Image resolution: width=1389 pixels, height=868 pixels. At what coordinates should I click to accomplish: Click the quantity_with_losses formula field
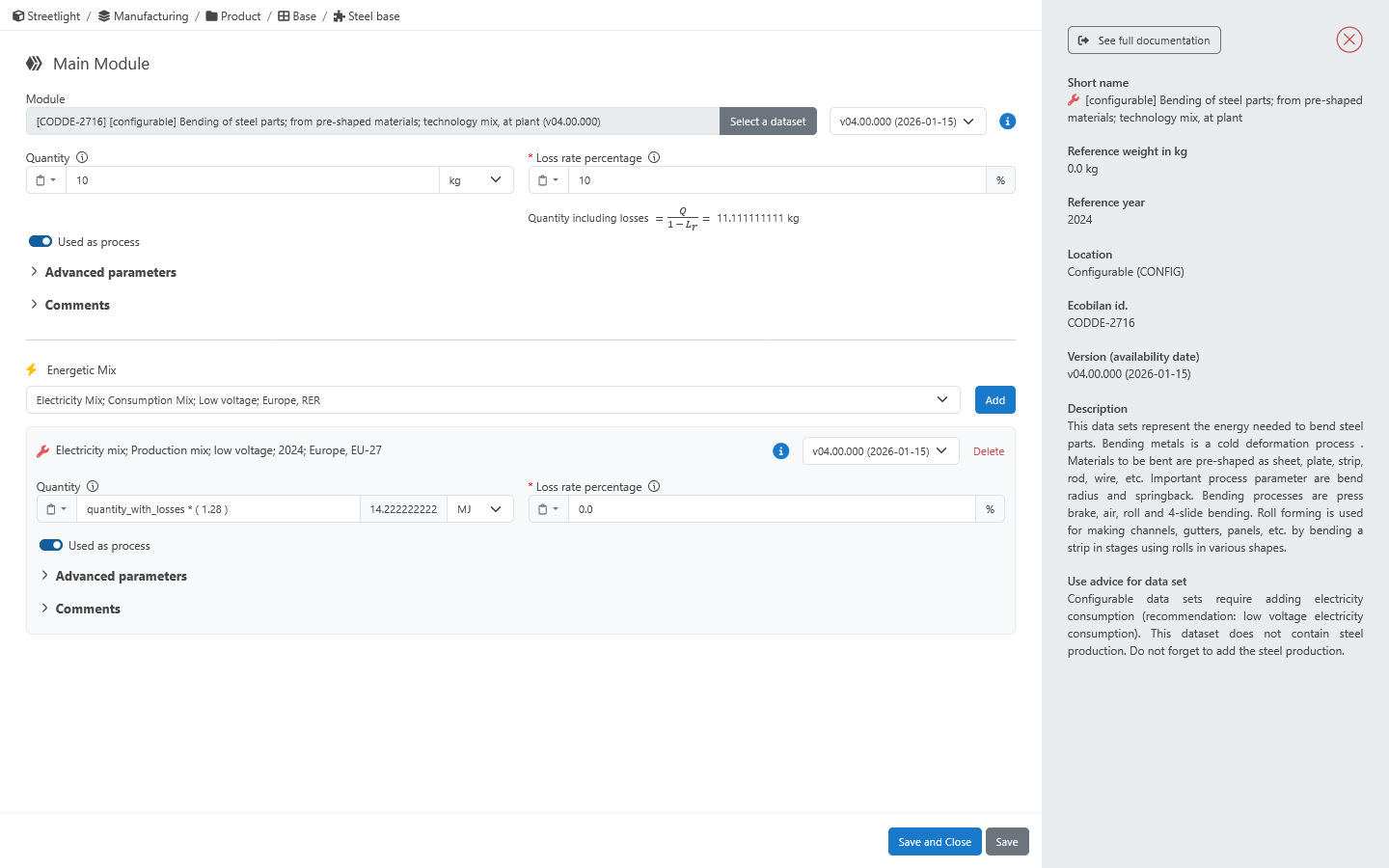pyautogui.click(x=218, y=509)
